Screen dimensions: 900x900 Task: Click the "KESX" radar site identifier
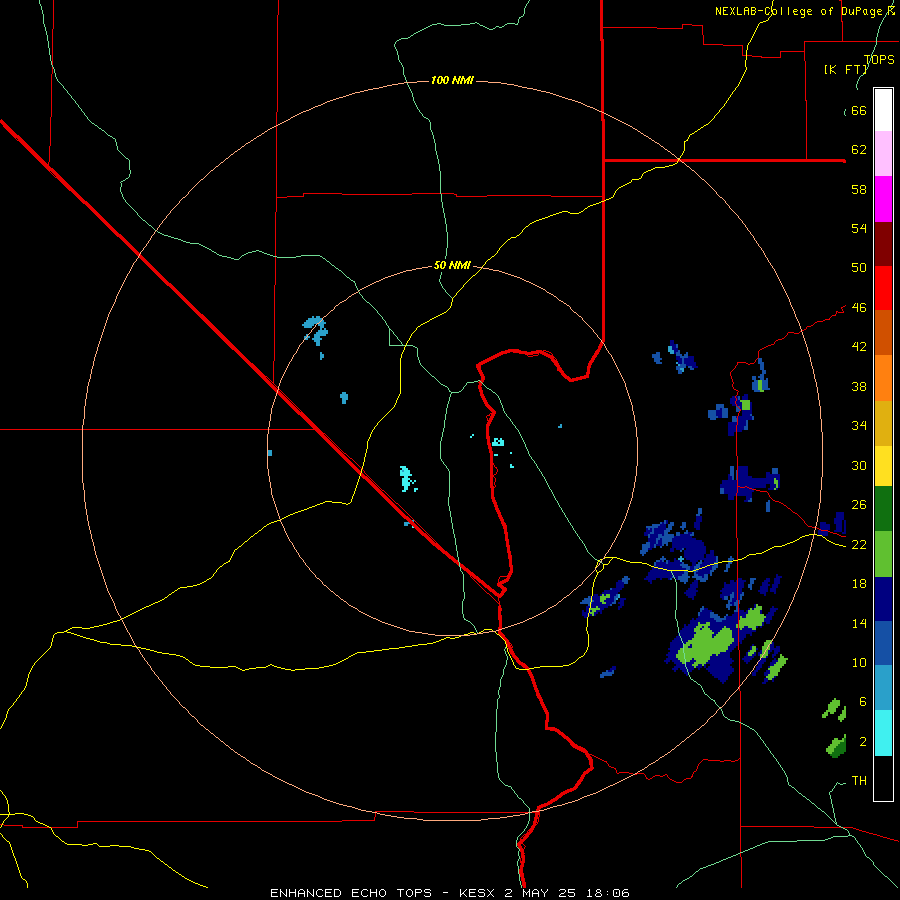click(x=478, y=893)
